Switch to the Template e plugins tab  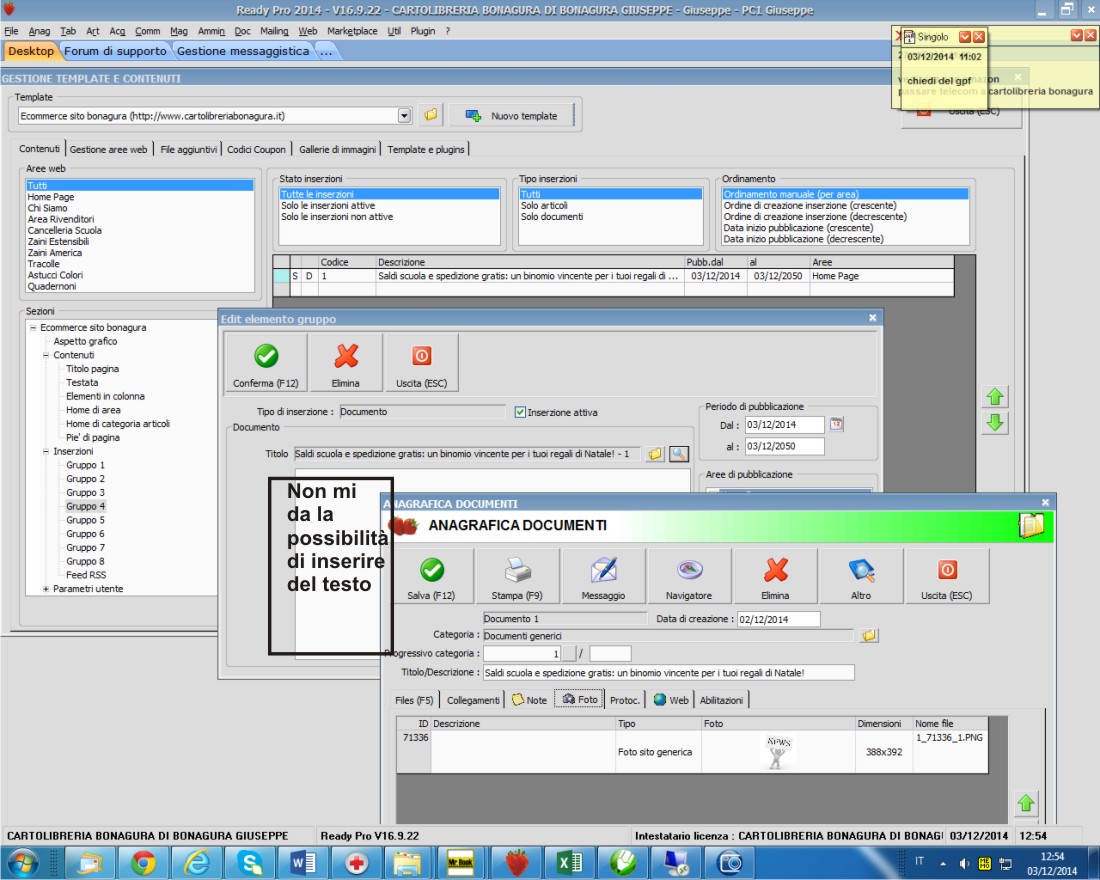pyautogui.click(x=426, y=149)
